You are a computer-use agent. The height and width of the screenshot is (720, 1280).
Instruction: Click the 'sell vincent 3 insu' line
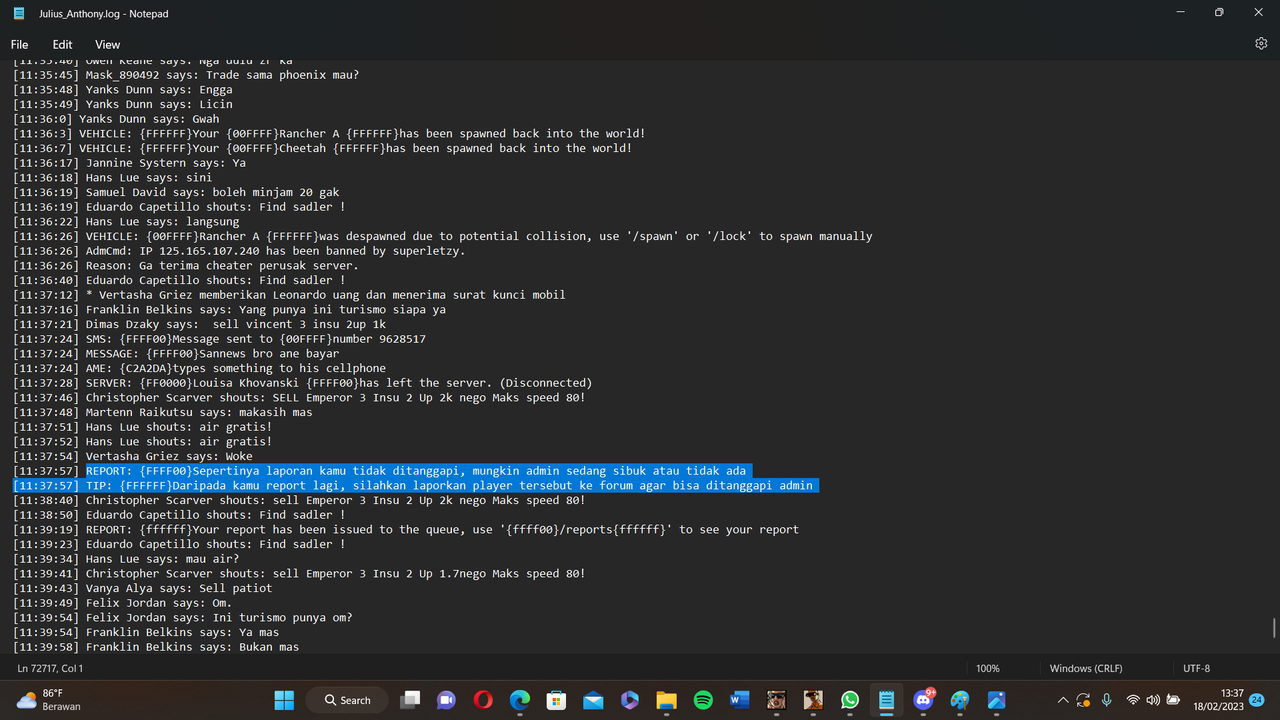tap(199, 325)
